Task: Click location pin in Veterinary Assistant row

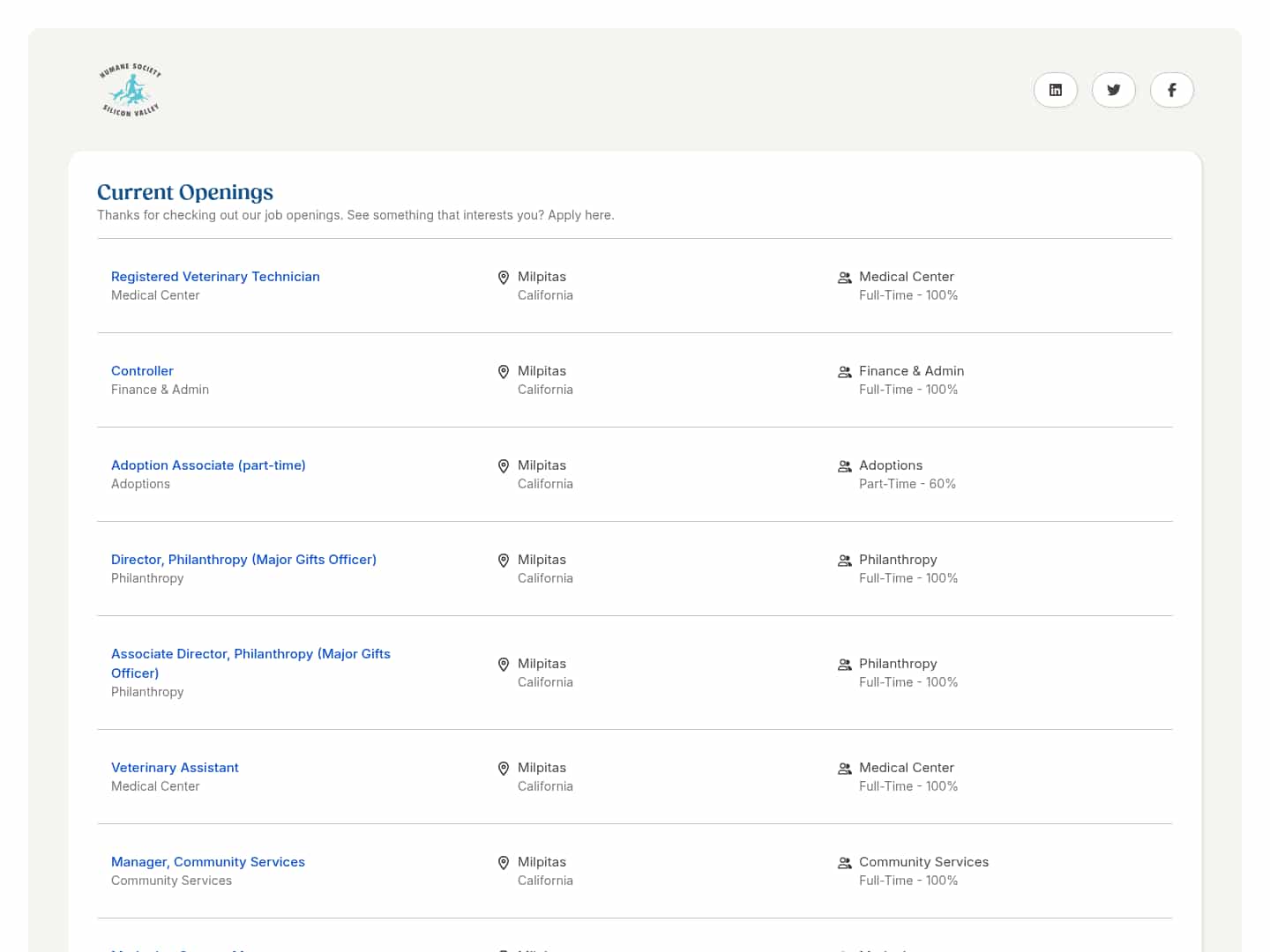Action: [x=504, y=769]
